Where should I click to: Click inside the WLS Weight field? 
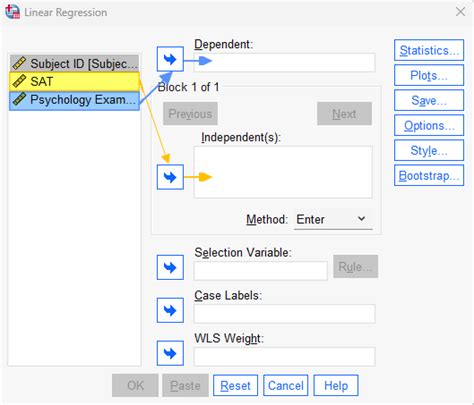pyautogui.click(x=284, y=357)
